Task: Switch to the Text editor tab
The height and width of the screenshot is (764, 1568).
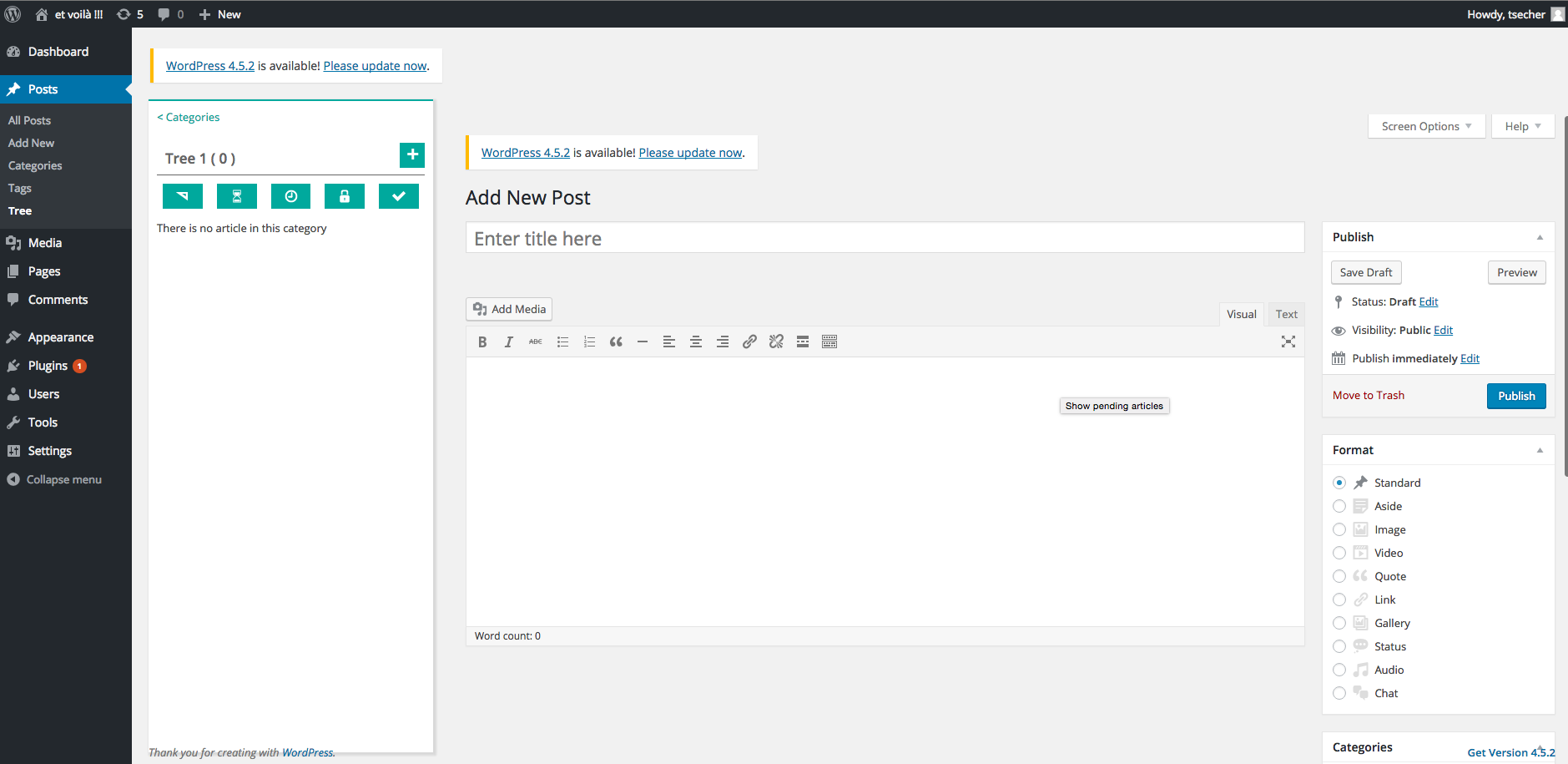Action: pyautogui.click(x=1287, y=314)
